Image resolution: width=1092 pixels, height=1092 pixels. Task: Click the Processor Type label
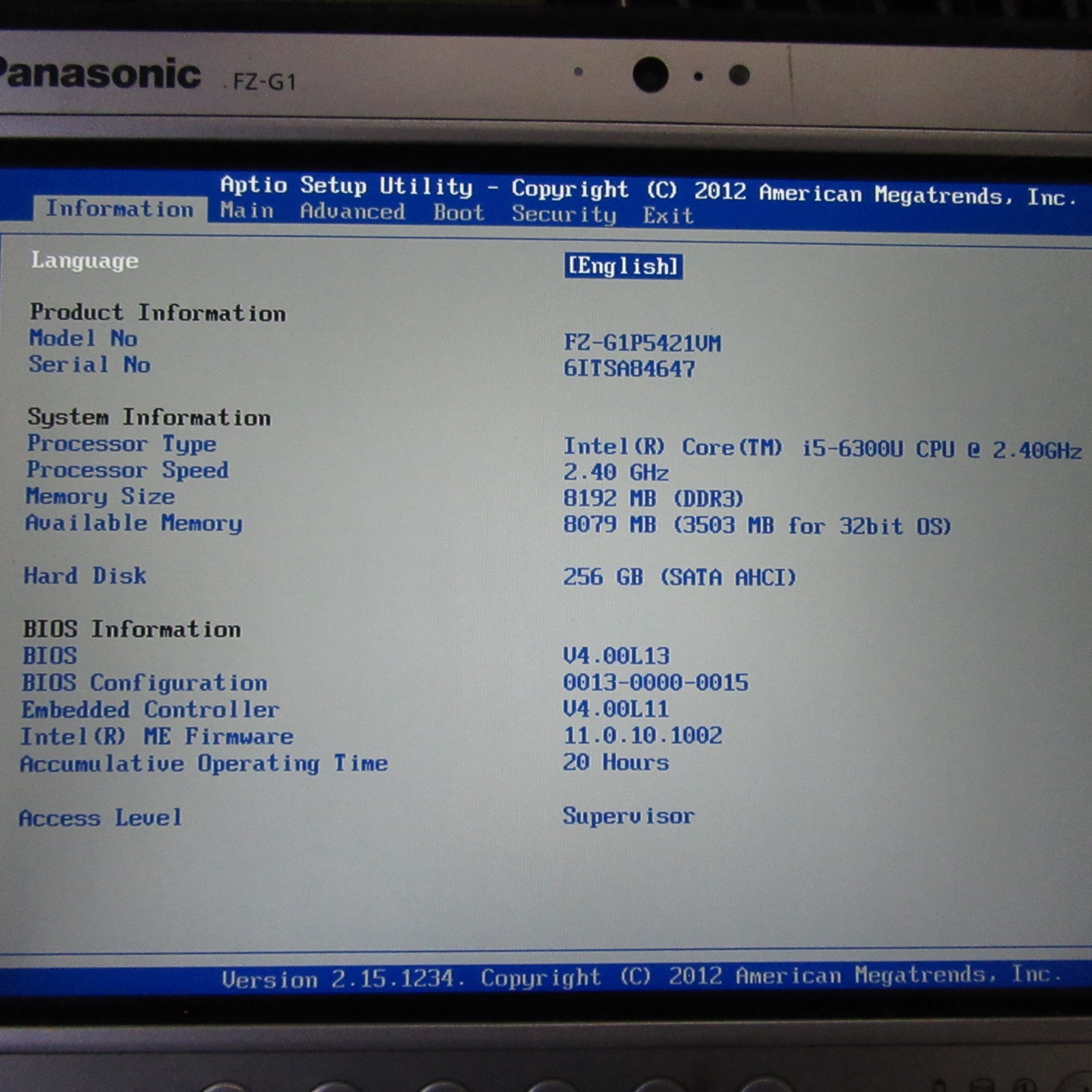click(122, 444)
